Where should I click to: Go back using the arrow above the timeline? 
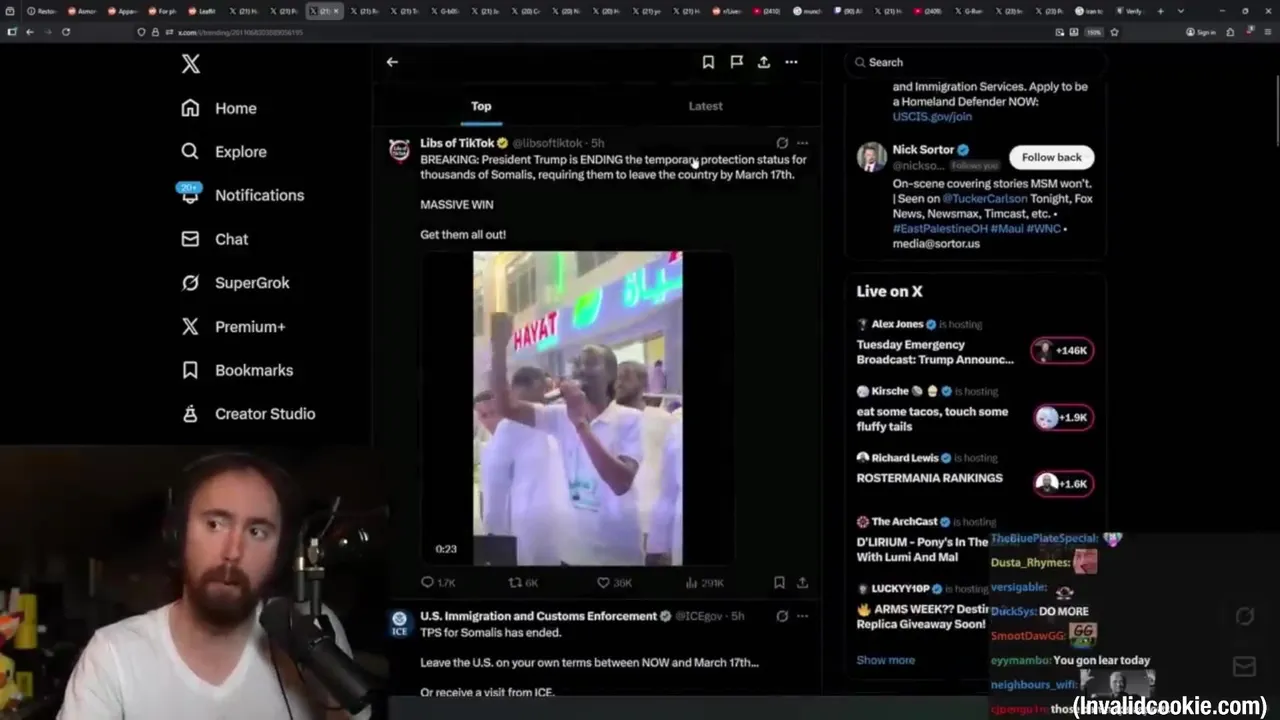click(392, 62)
